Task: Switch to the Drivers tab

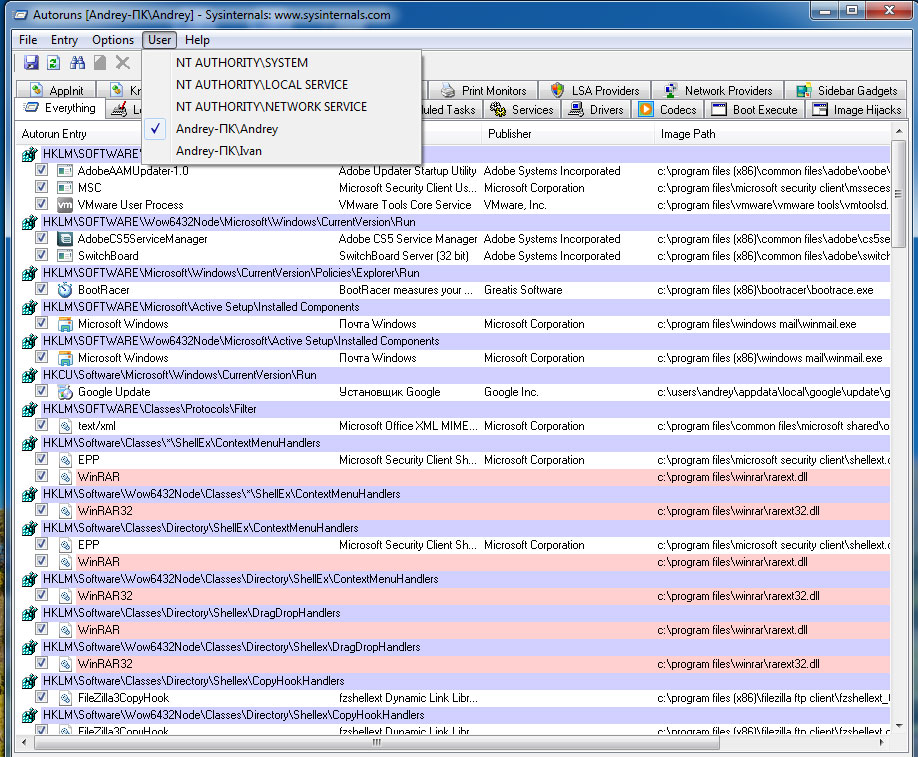Action: (597, 110)
